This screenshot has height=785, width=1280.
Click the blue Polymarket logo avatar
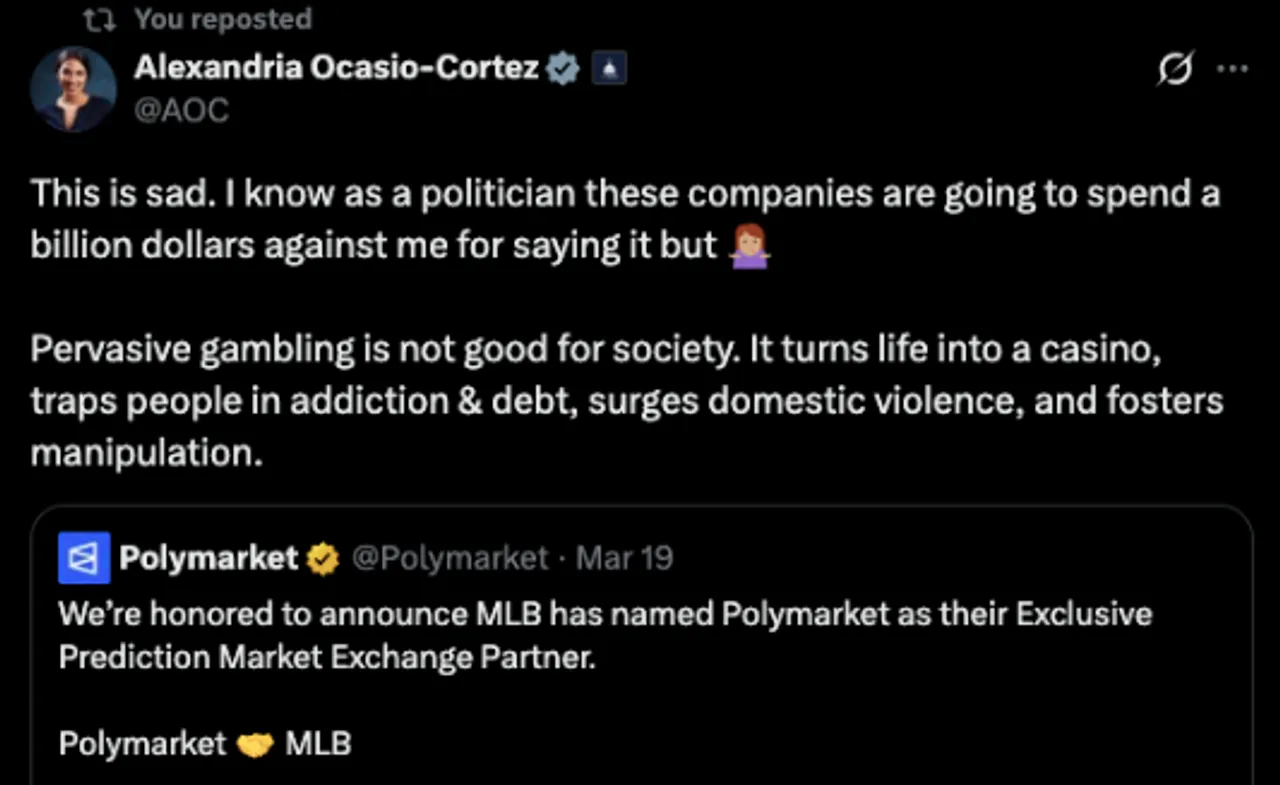[x=84, y=558]
